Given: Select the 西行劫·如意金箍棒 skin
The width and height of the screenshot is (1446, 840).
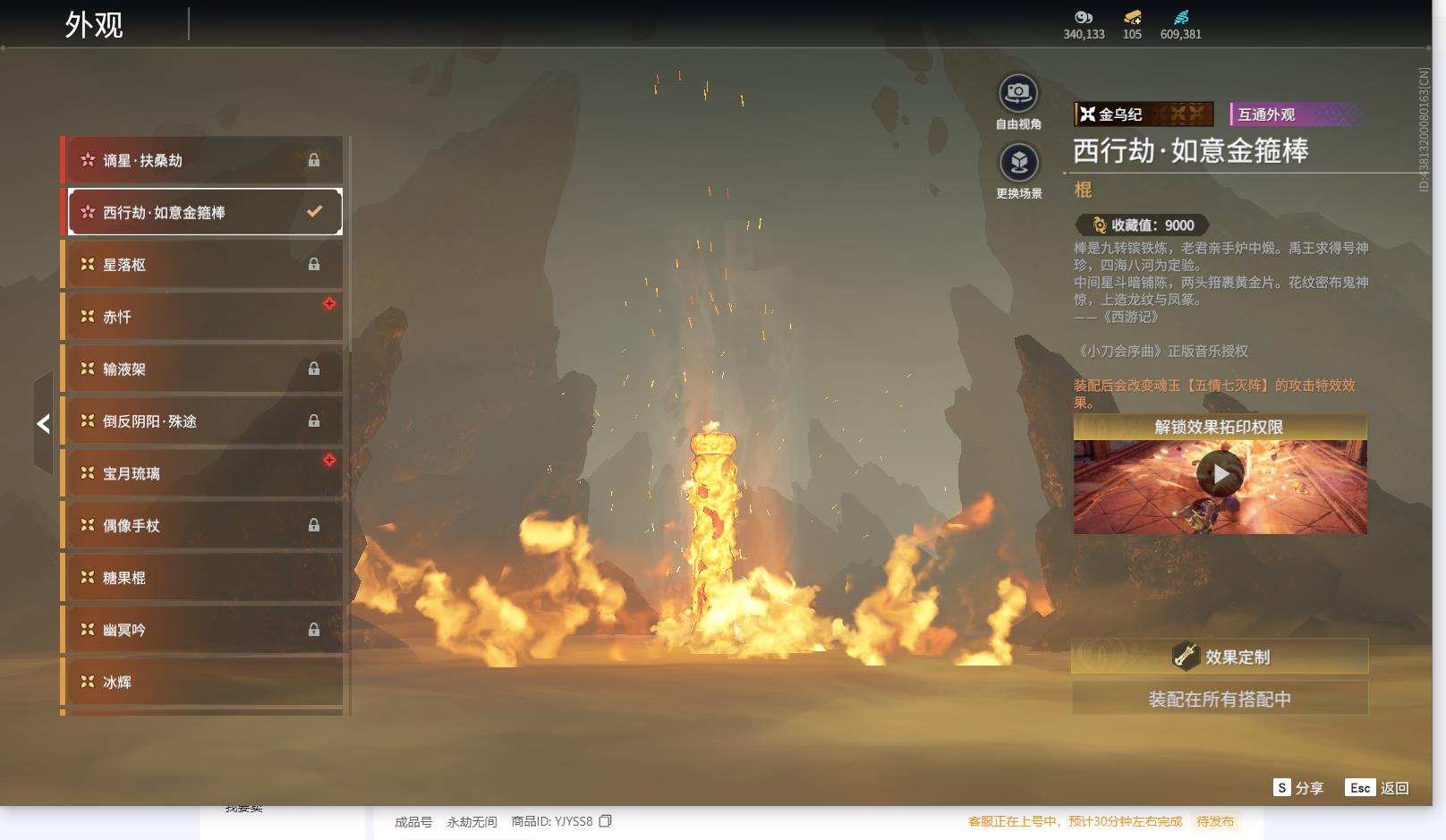Looking at the screenshot, I should coord(205,212).
